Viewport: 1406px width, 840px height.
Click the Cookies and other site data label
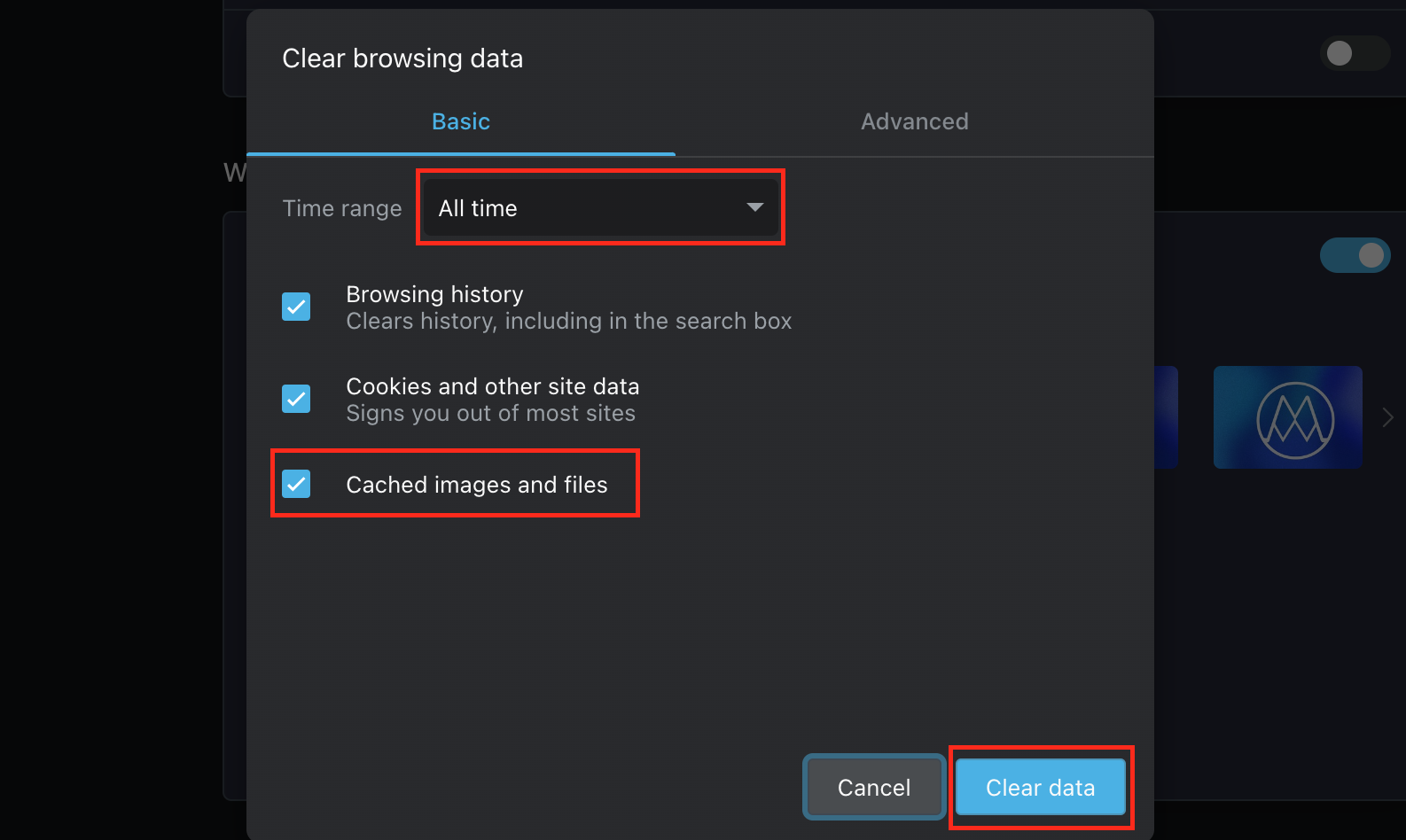point(493,386)
